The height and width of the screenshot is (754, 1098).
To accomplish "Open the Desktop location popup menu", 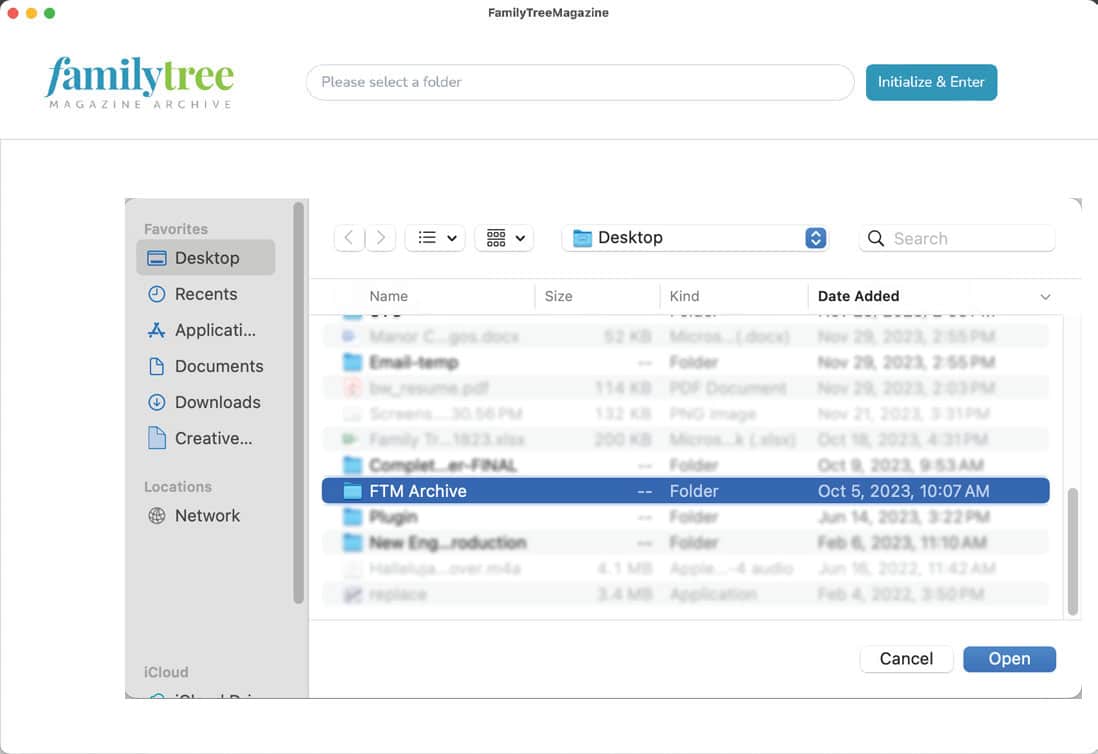I will coord(695,238).
